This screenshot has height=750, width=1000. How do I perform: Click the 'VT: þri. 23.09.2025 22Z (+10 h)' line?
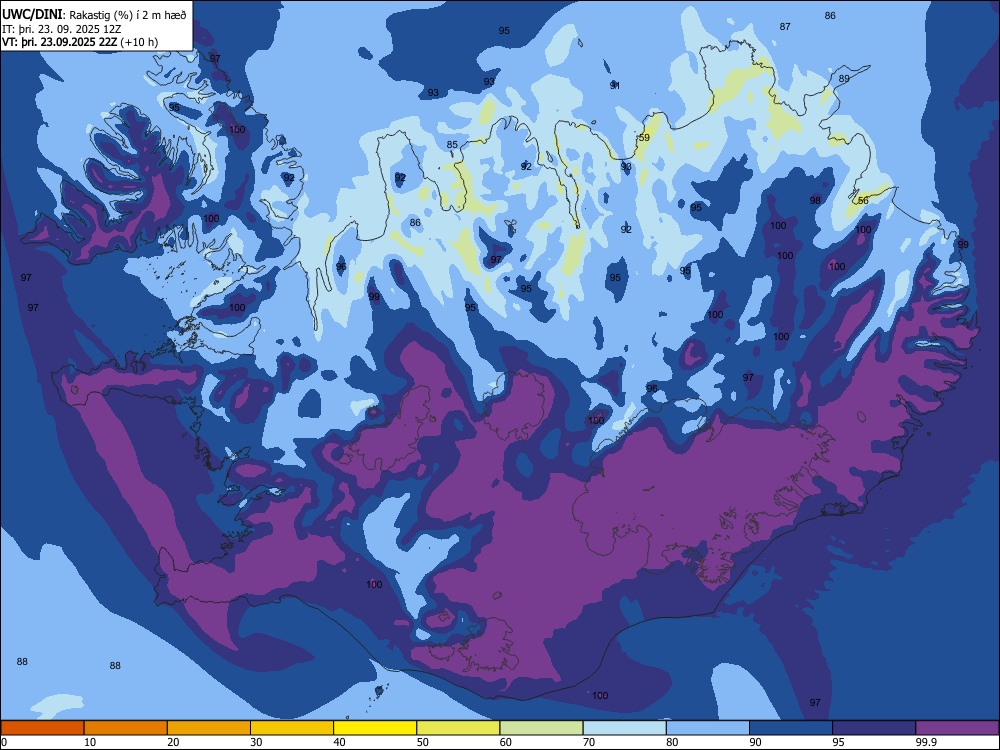click(80, 42)
